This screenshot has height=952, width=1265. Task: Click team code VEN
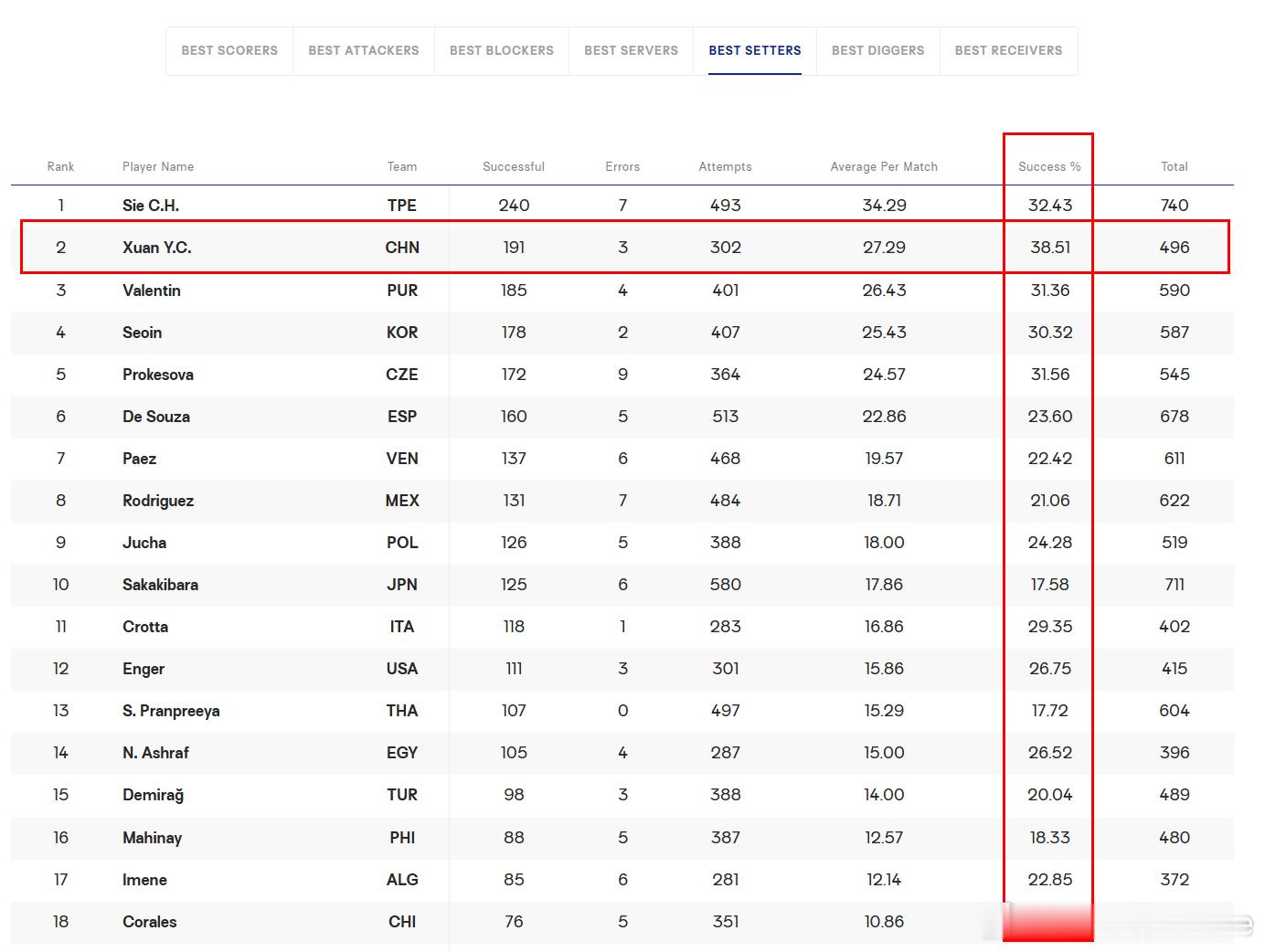(402, 459)
